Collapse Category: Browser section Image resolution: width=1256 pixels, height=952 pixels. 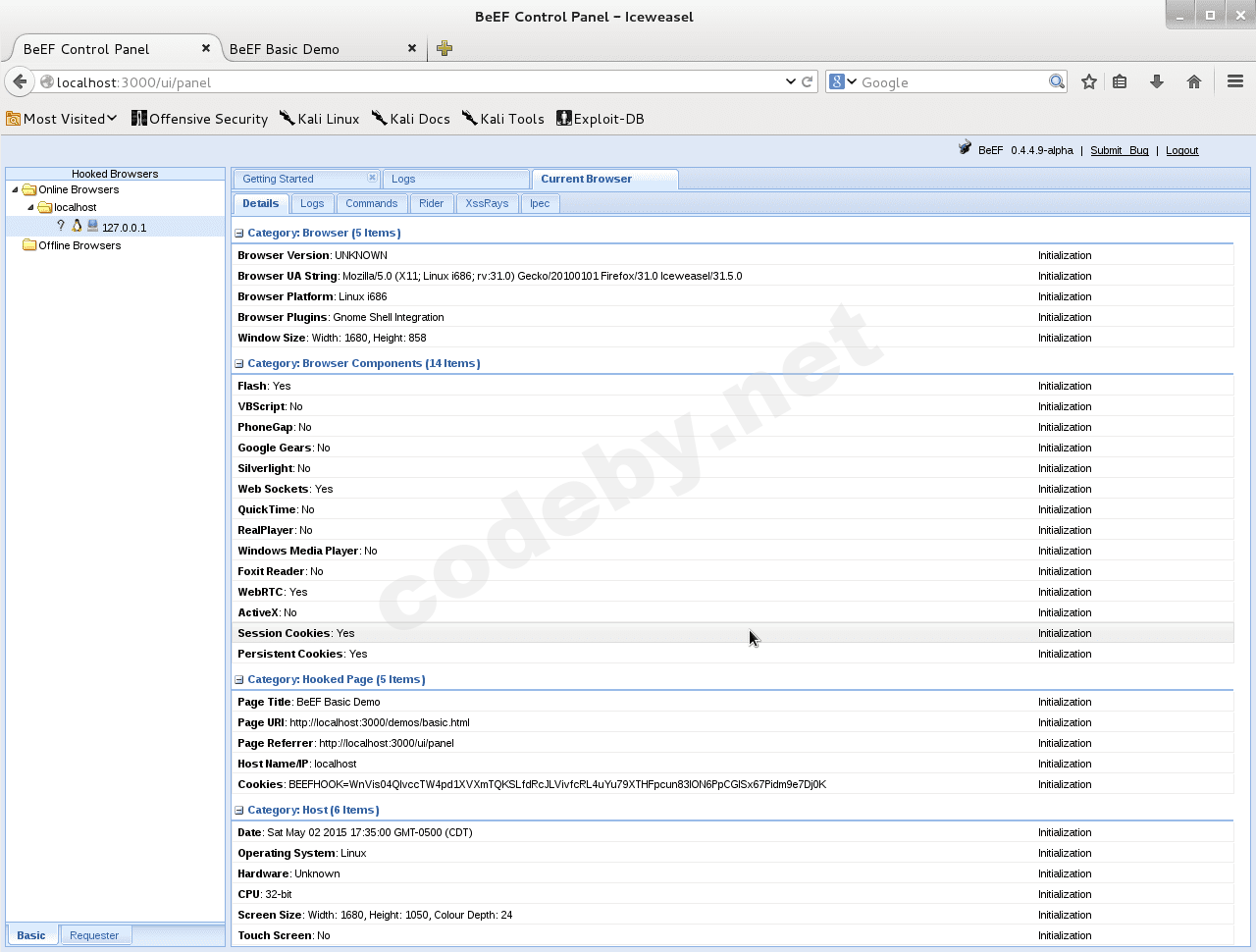point(238,234)
